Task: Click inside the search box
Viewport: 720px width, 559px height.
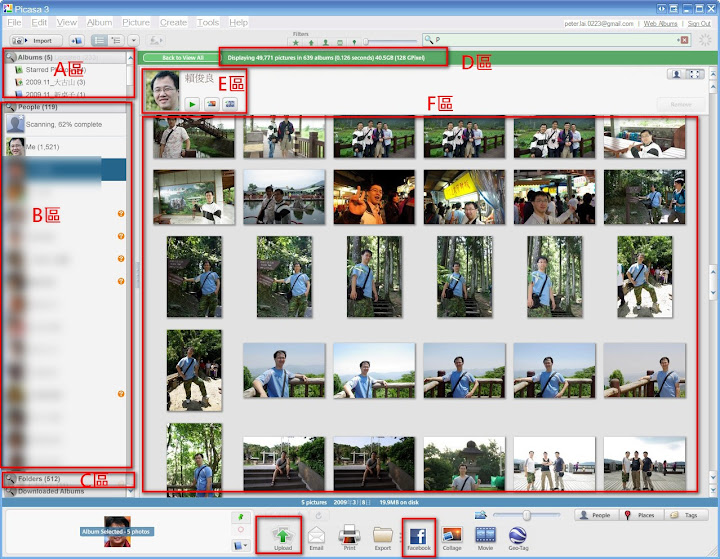Action: [x=556, y=40]
